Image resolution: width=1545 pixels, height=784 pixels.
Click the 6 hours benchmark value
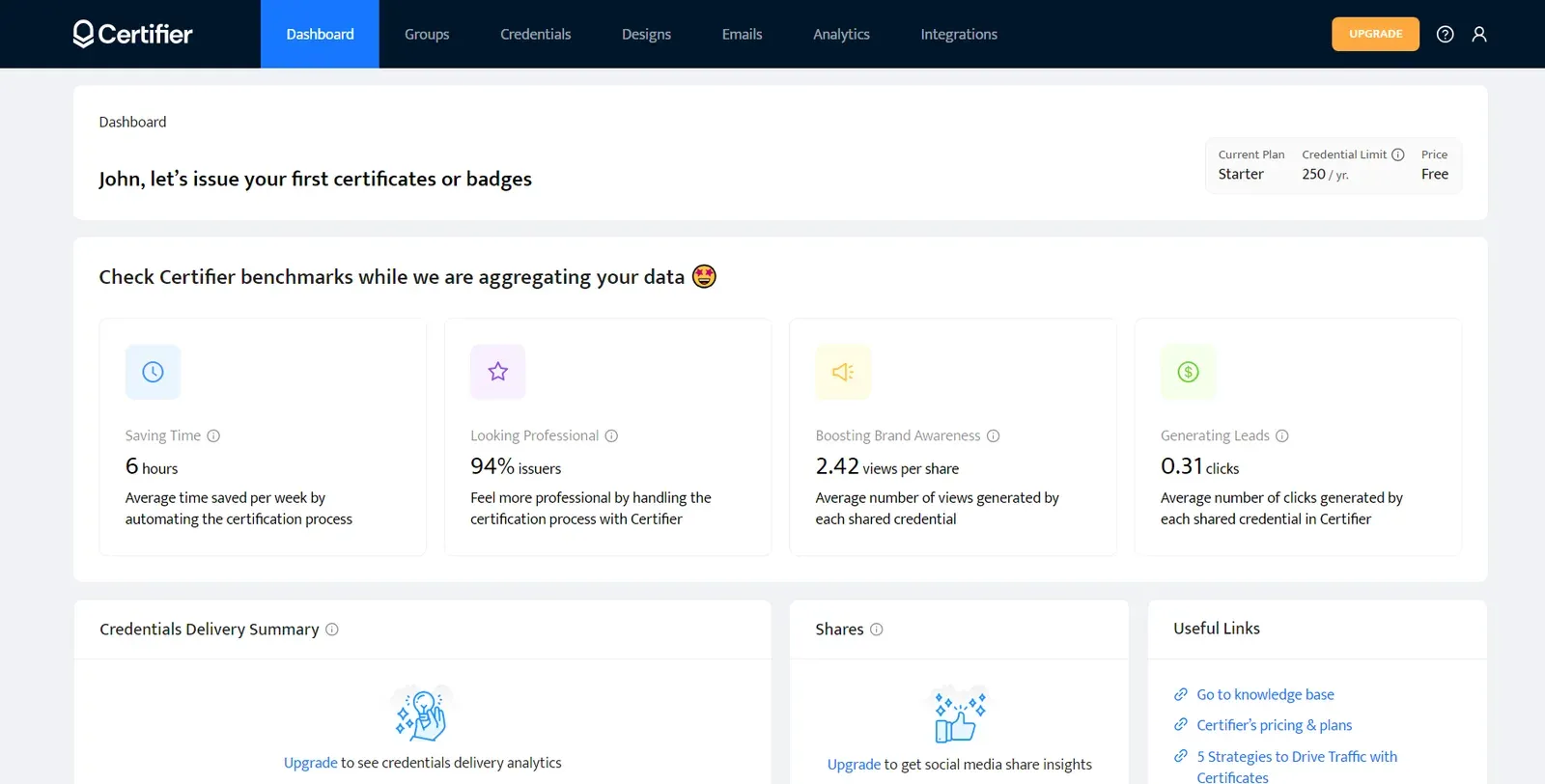[152, 467]
